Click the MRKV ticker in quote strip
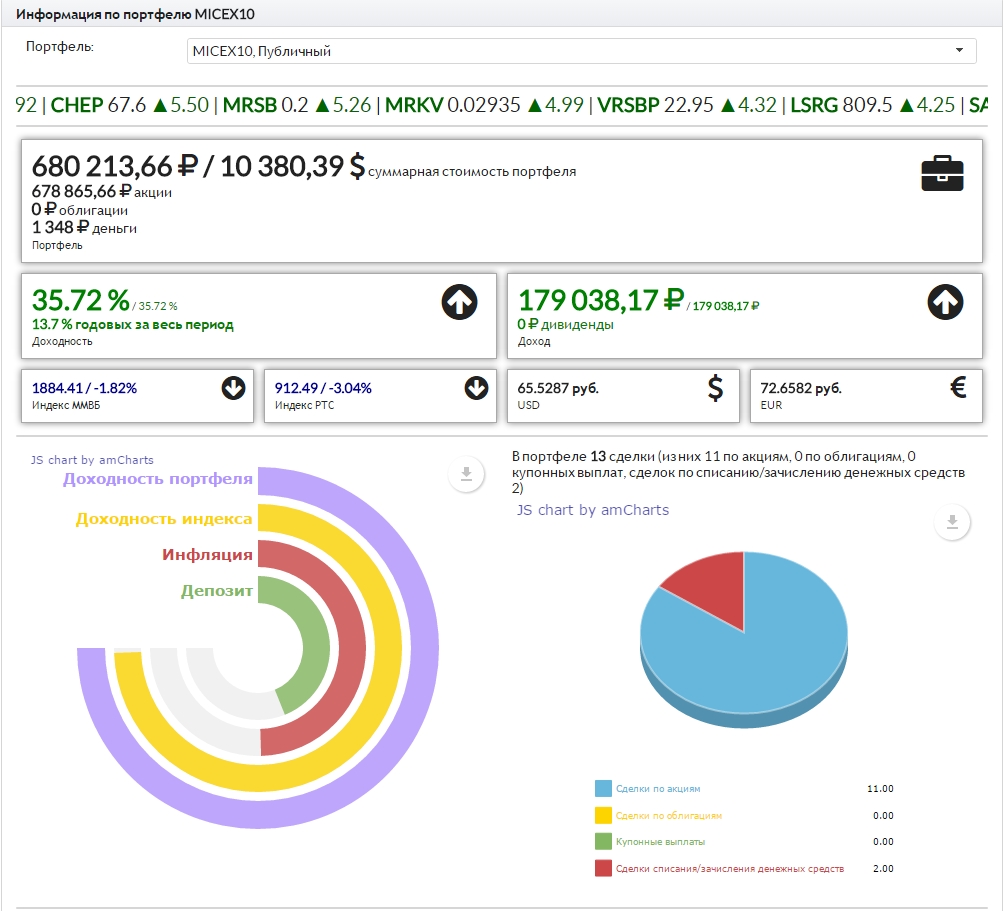 pyautogui.click(x=413, y=105)
